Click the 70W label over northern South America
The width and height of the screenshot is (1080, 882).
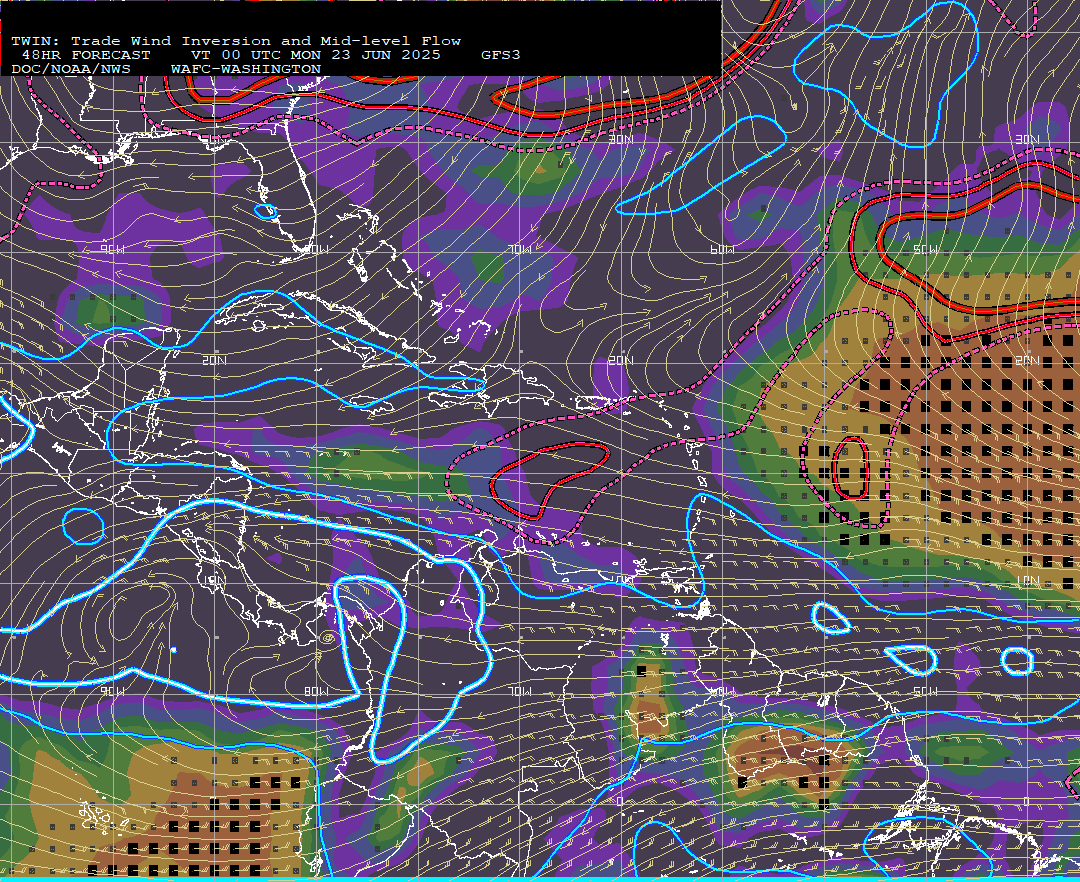tap(520, 691)
